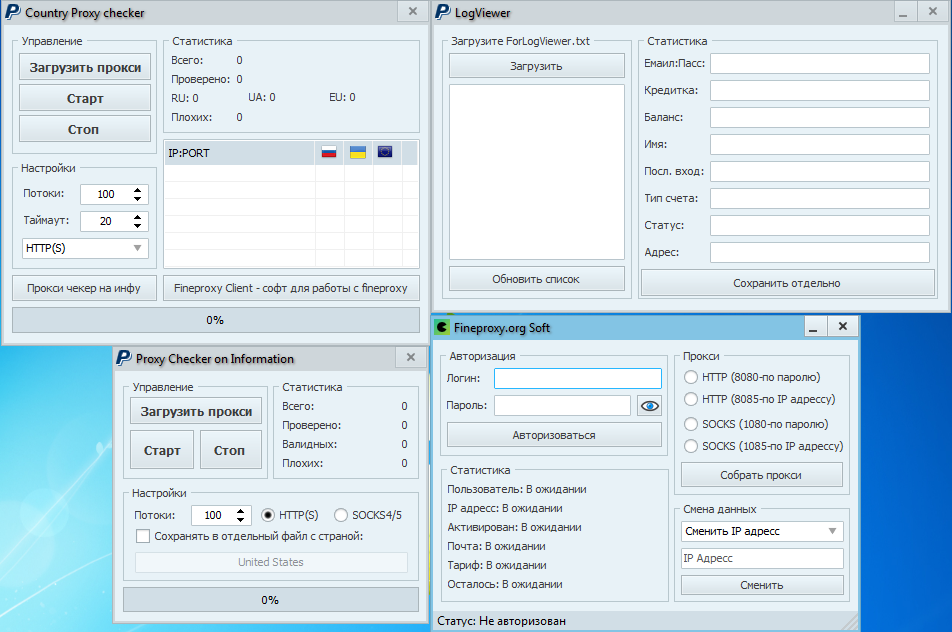Click the Fineproxy.org Soft title icon
This screenshot has width=952, height=632.
pos(442,327)
